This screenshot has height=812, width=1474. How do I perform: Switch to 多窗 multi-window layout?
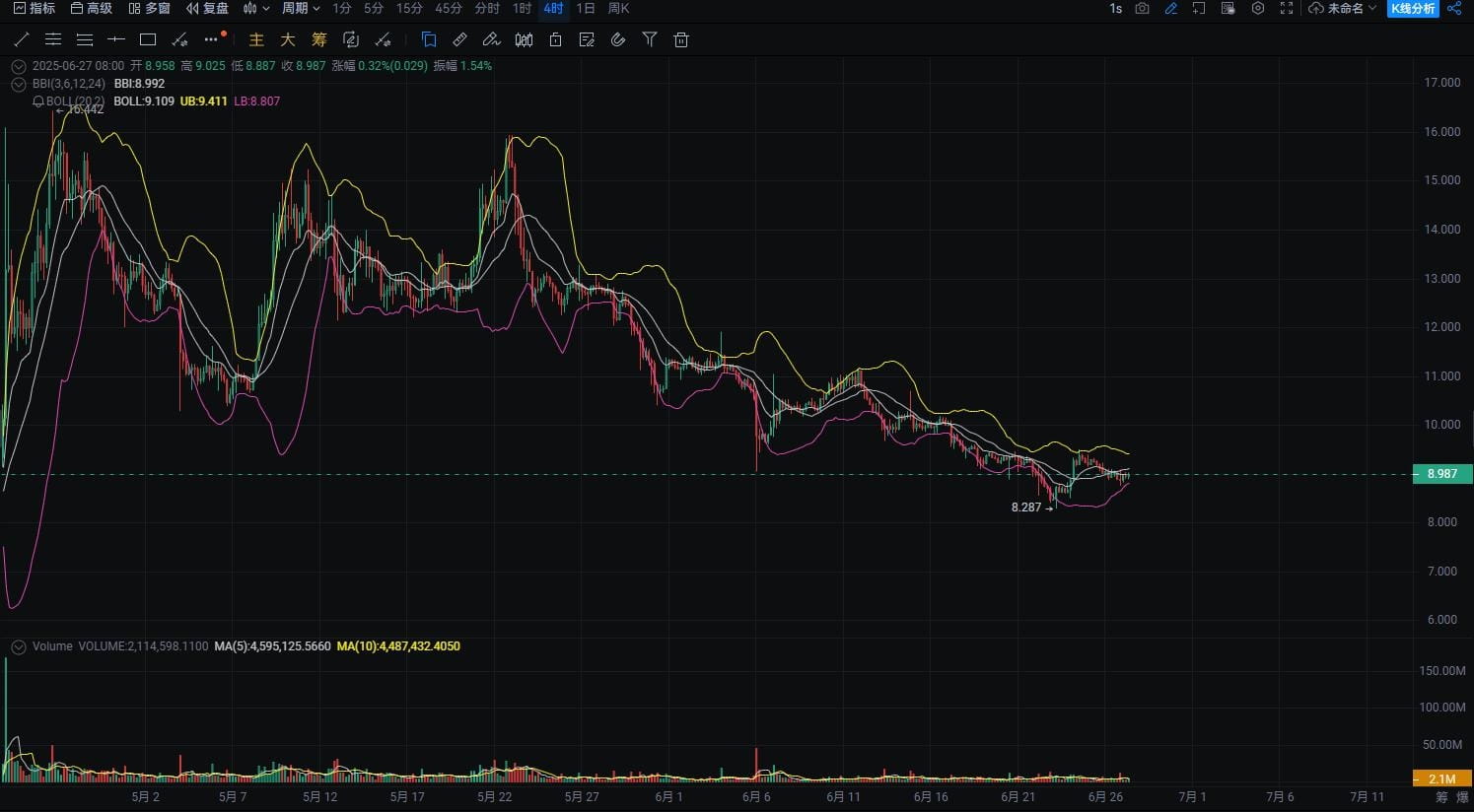150,8
